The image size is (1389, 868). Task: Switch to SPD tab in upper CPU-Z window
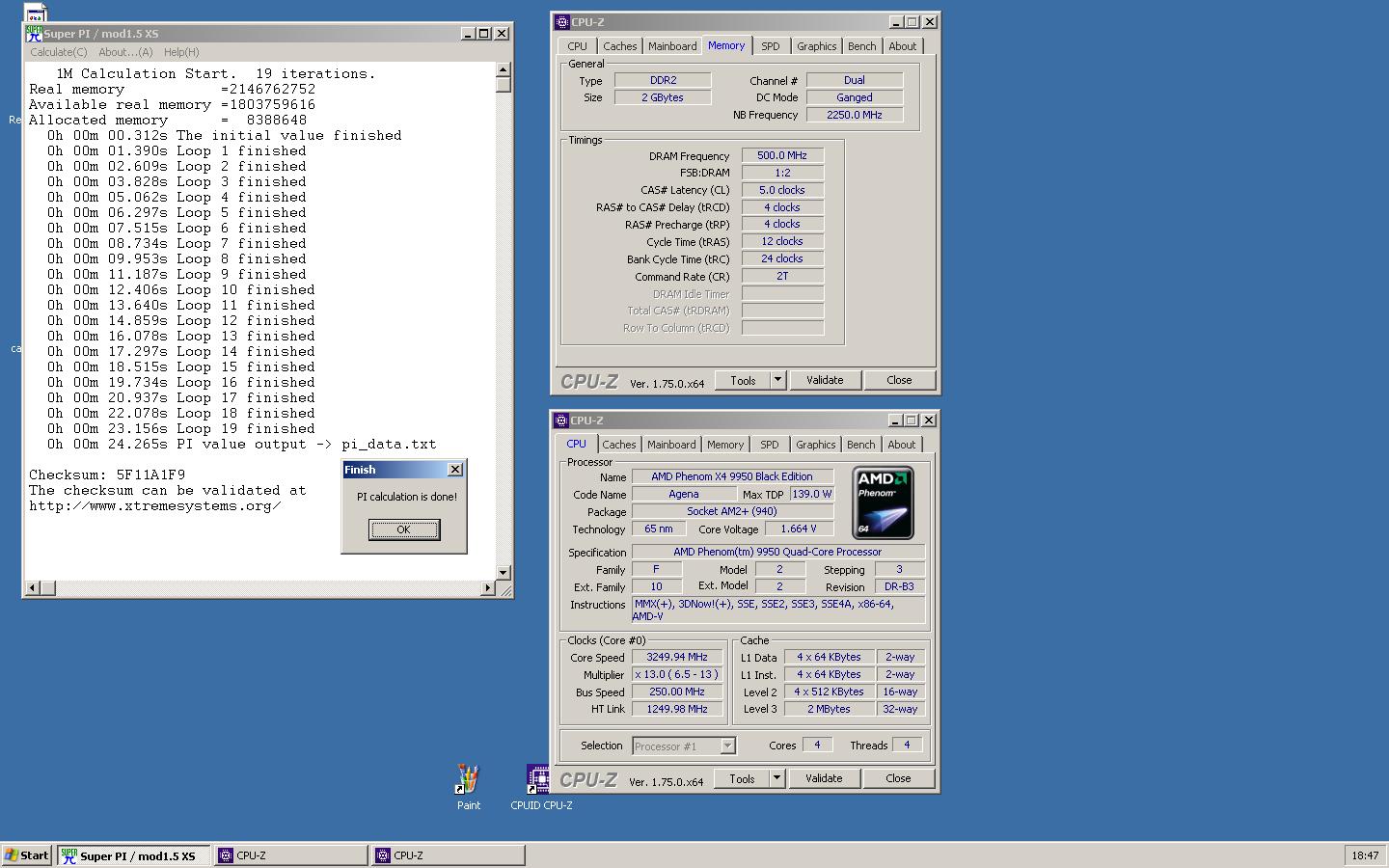pos(770,46)
